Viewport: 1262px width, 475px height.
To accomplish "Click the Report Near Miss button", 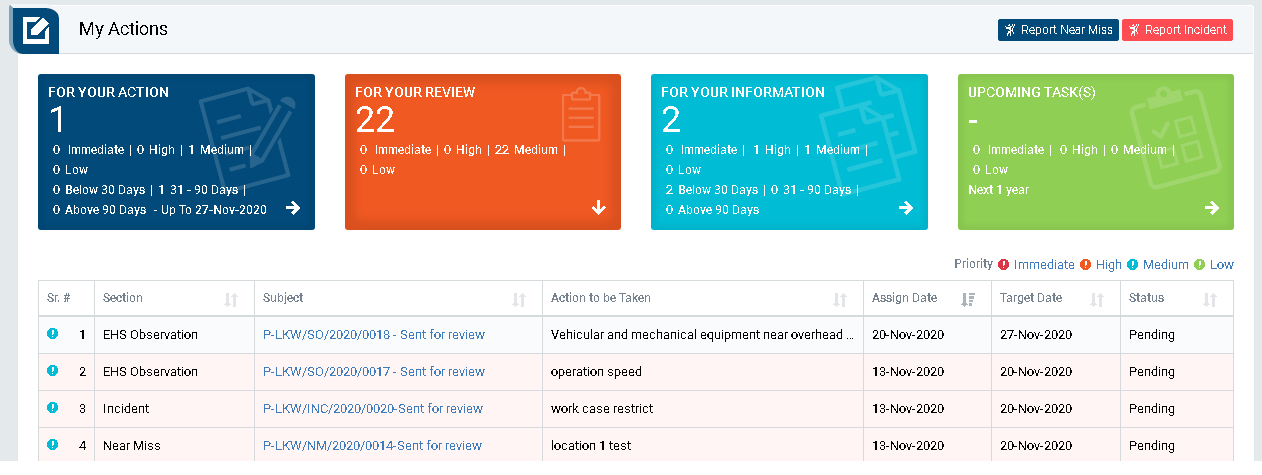I will pyautogui.click(x=1057, y=30).
